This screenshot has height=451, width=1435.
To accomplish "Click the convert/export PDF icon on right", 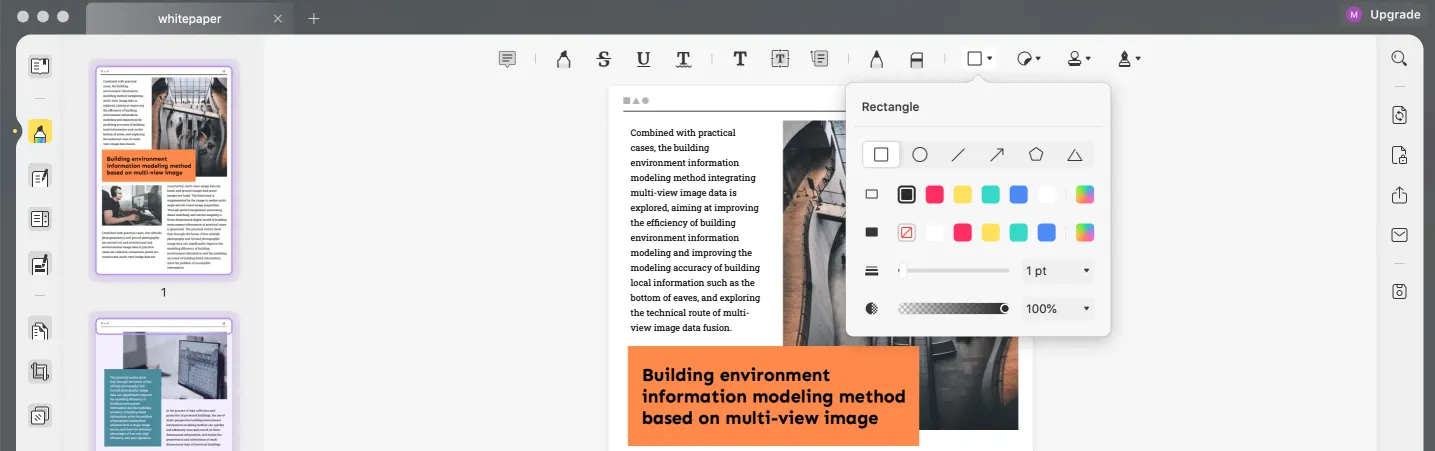I will pos(1399,114).
